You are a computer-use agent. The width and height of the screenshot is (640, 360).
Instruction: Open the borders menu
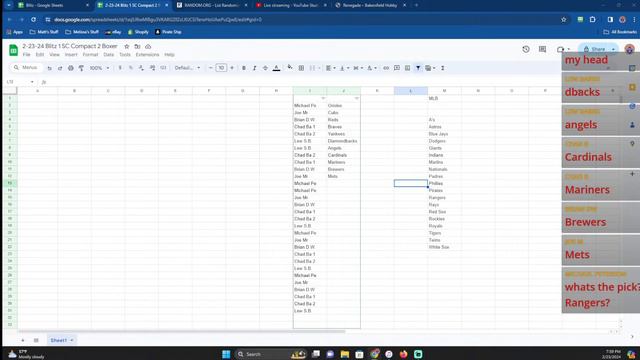[x=301, y=68]
